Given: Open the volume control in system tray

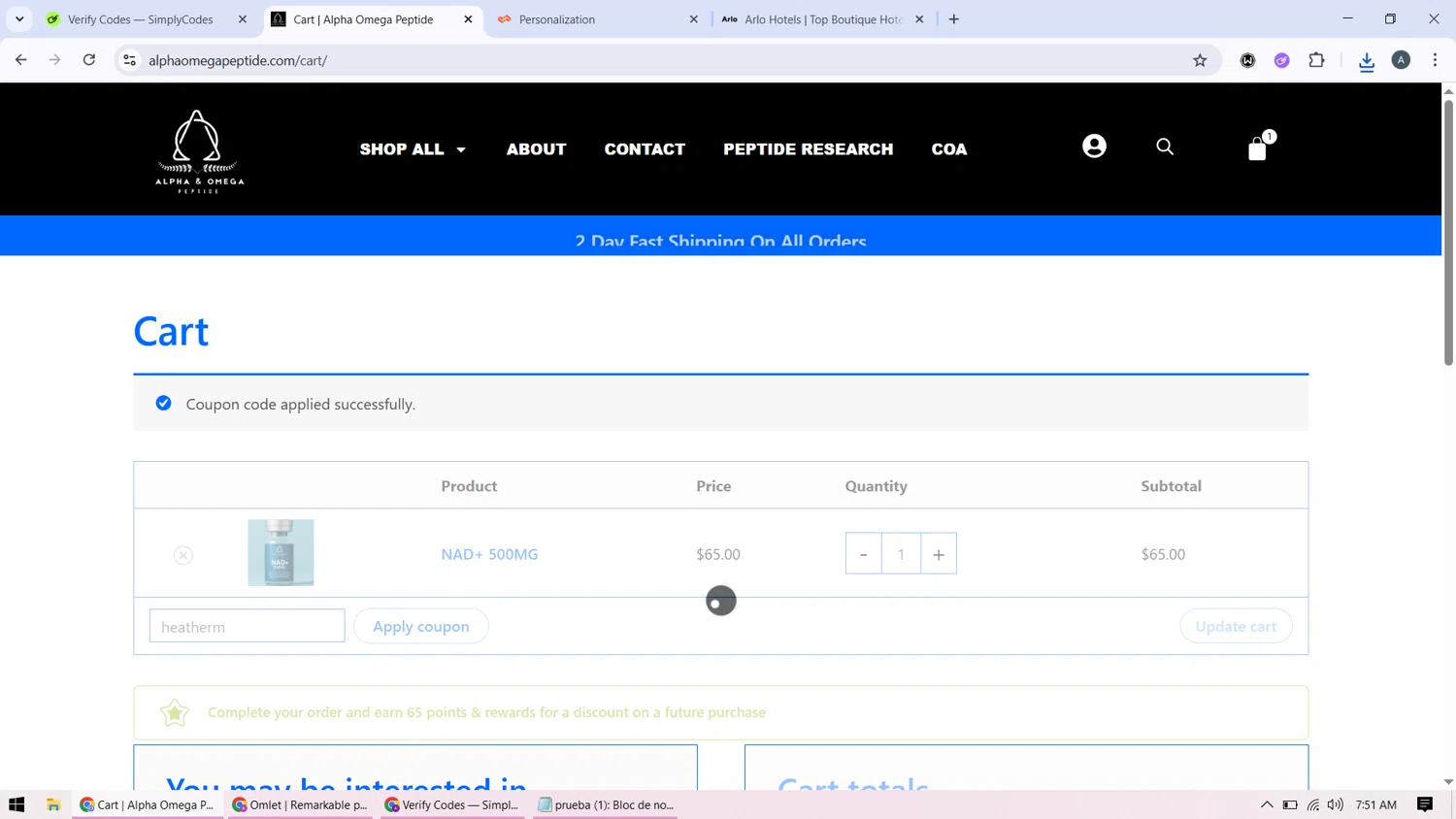Looking at the screenshot, I should 1336,804.
